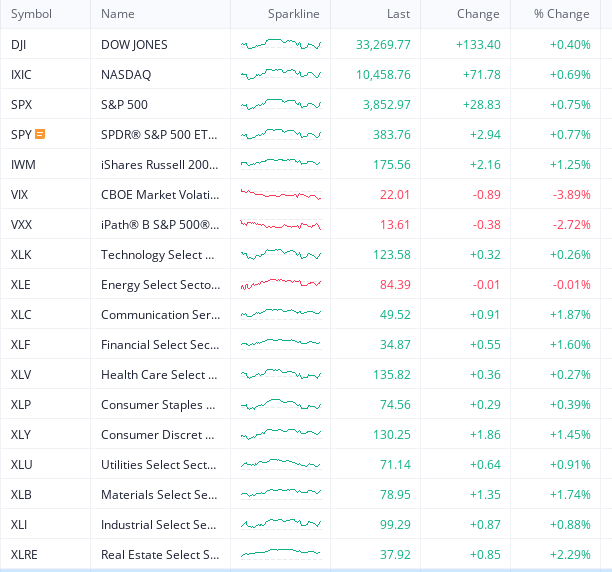Image resolution: width=612 pixels, height=572 pixels.
Task: Click the last price 10,458.76
Action: click(x=383, y=75)
